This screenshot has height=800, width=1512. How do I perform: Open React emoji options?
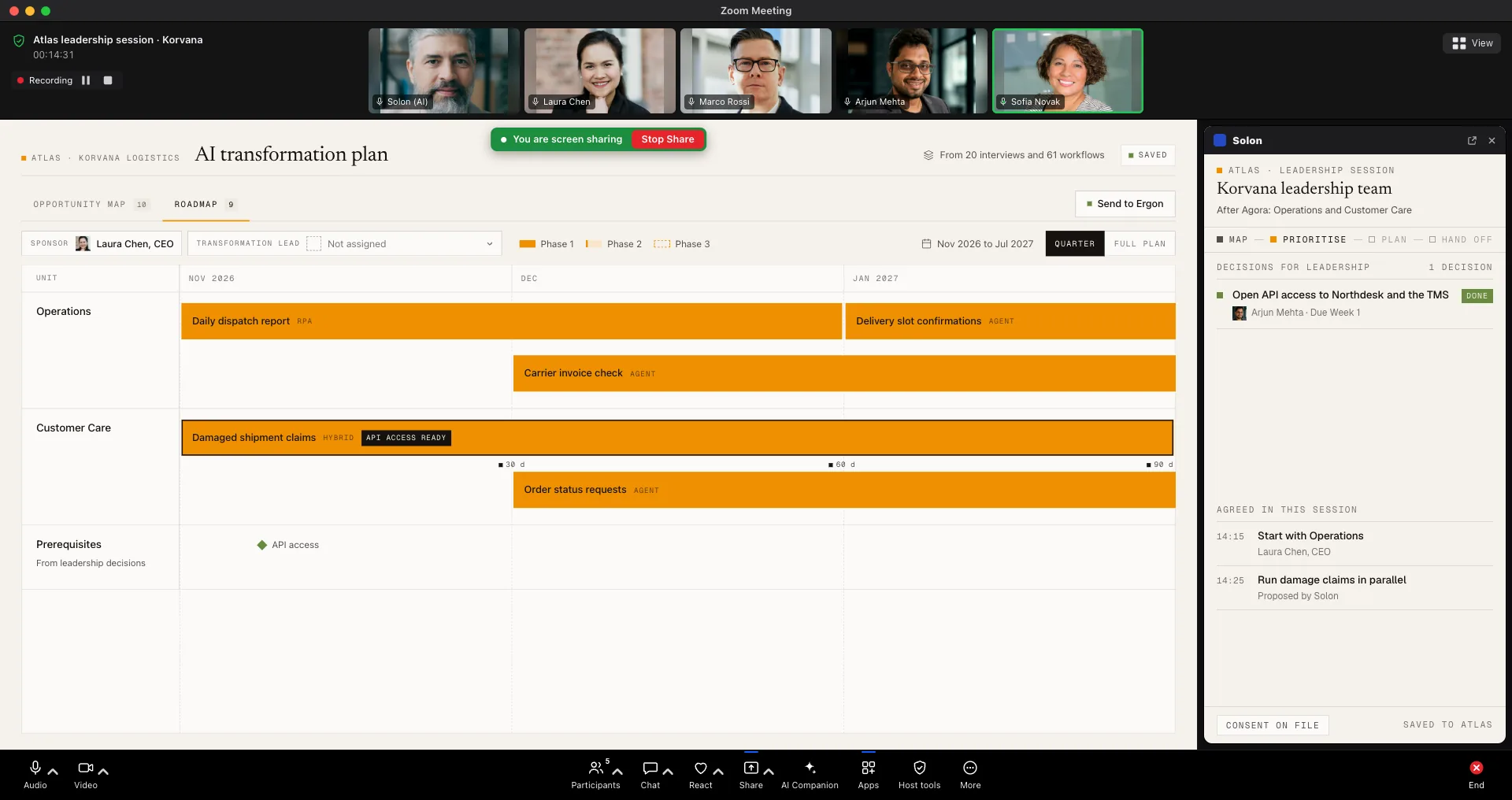[x=700, y=774]
